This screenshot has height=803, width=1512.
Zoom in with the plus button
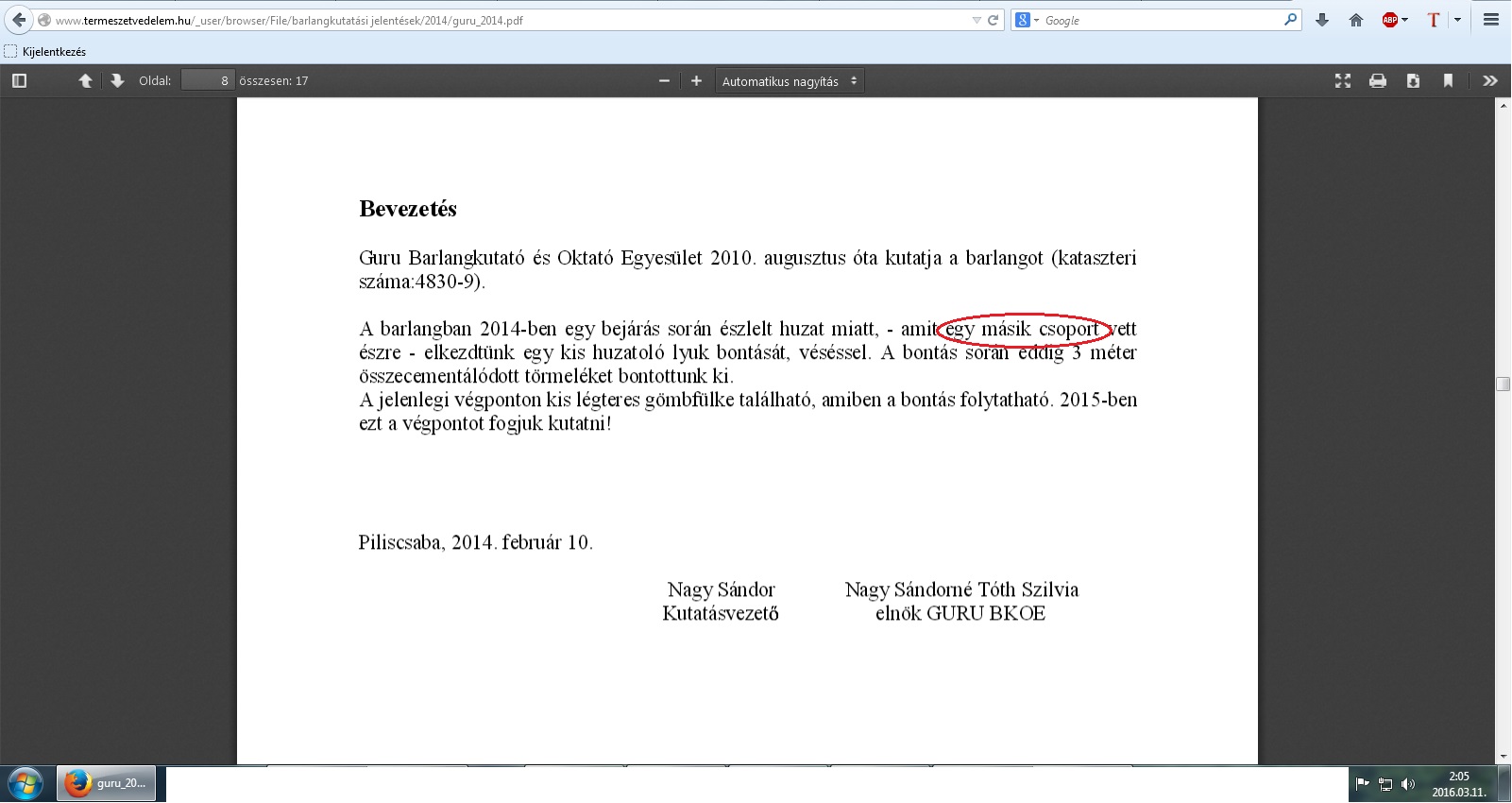(x=696, y=81)
